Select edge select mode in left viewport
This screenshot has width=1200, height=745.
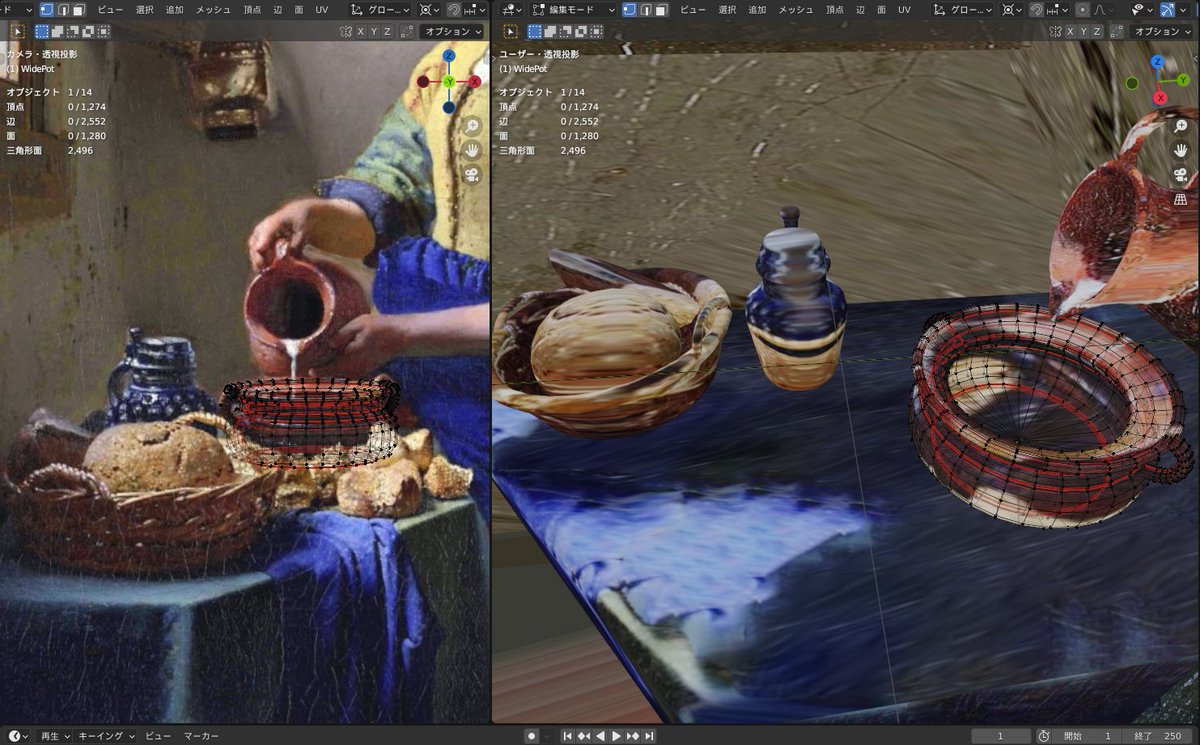click(63, 9)
